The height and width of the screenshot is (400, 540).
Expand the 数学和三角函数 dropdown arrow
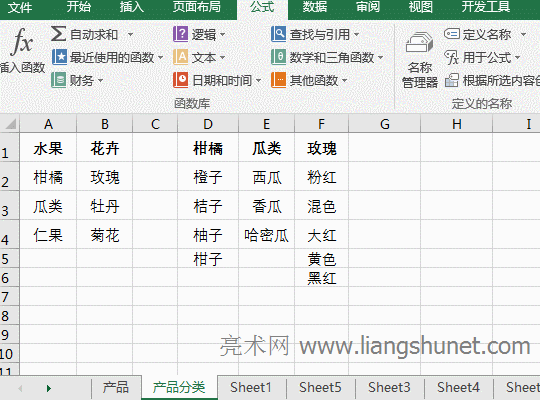tap(380, 58)
